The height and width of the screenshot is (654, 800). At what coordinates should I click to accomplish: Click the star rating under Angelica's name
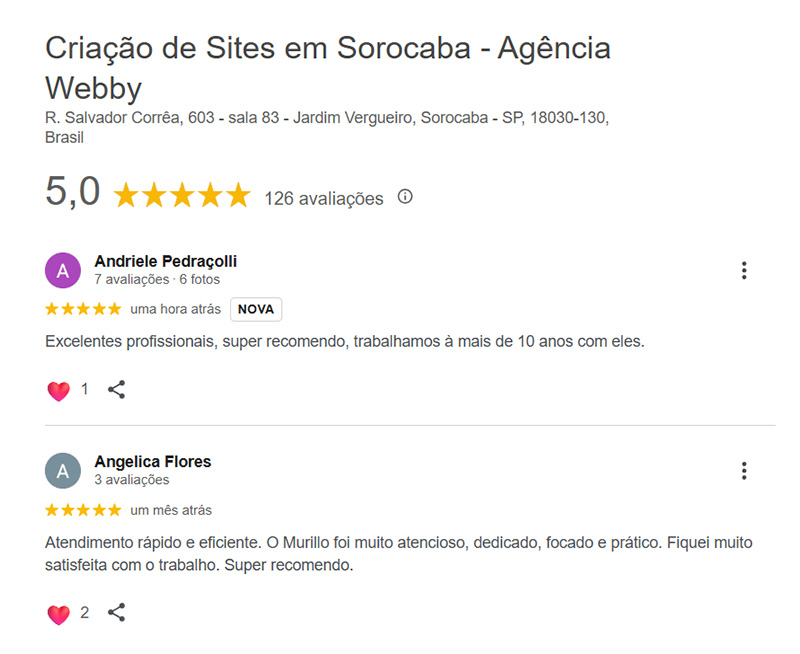(x=82, y=509)
